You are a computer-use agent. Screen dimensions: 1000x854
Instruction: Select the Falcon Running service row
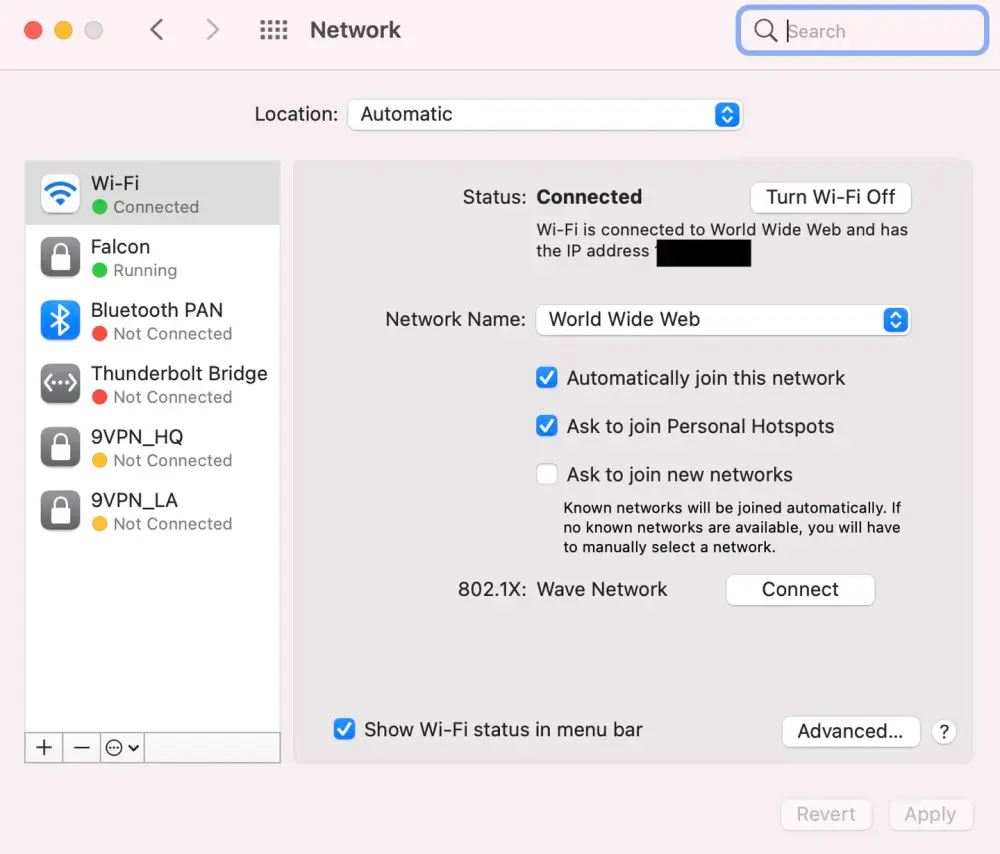(x=152, y=257)
